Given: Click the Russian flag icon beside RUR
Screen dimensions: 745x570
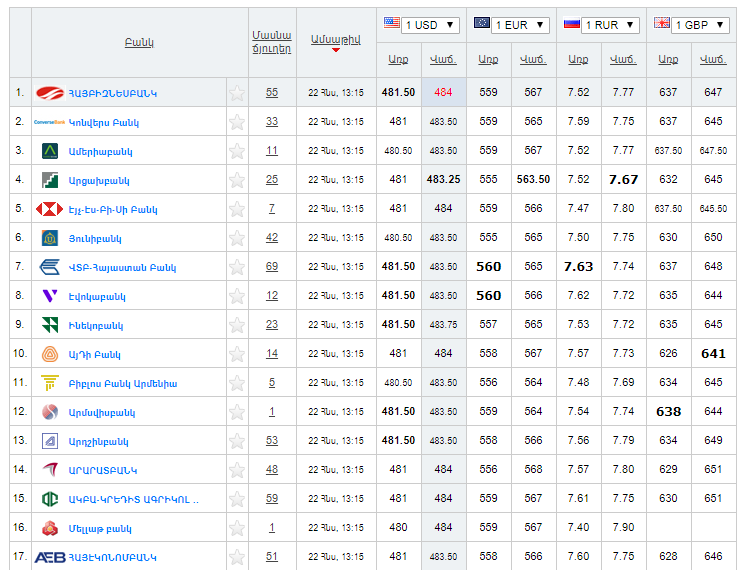Looking at the screenshot, I should point(572,22).
